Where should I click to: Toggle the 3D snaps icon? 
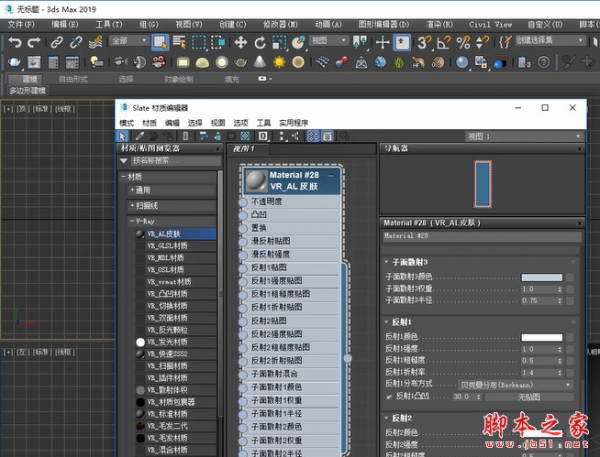tap(423, 42)
